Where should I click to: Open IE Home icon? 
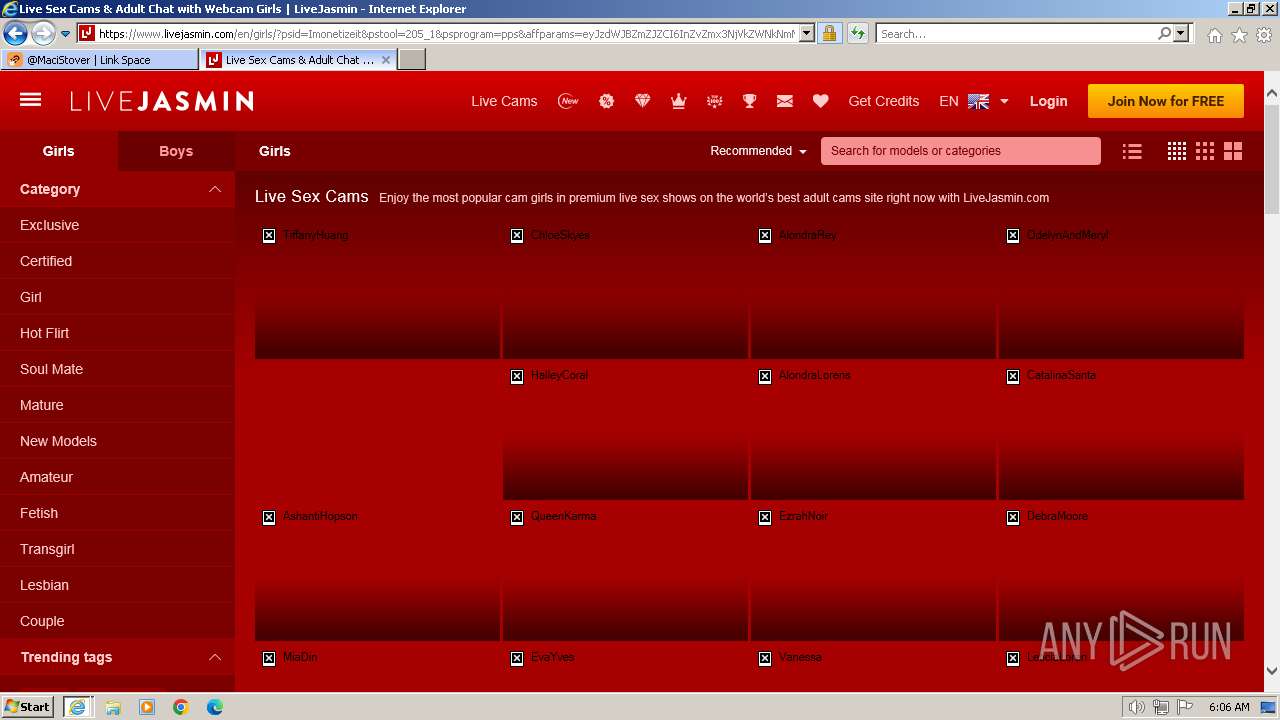(1214, 34)
